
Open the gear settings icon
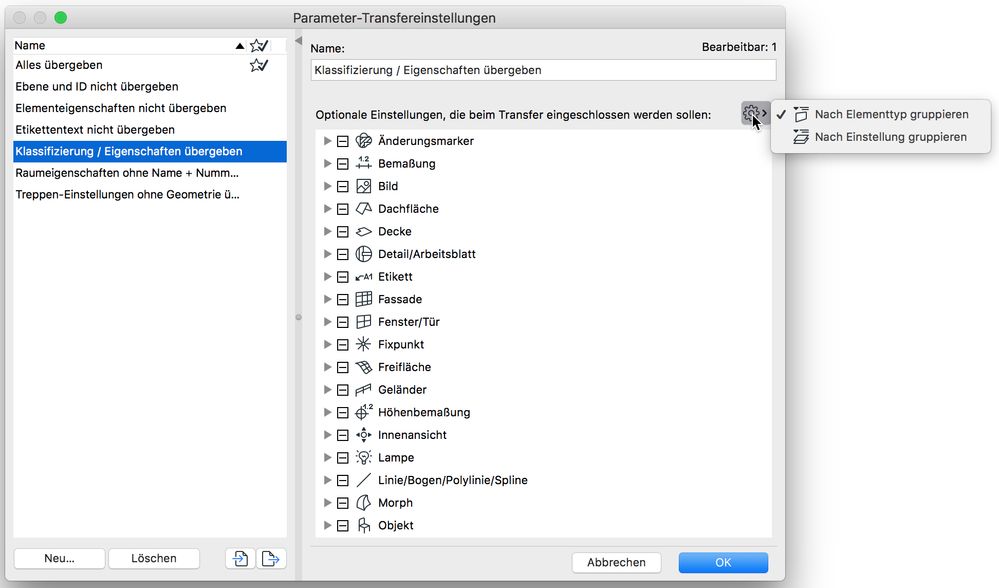tap(753, 114)
